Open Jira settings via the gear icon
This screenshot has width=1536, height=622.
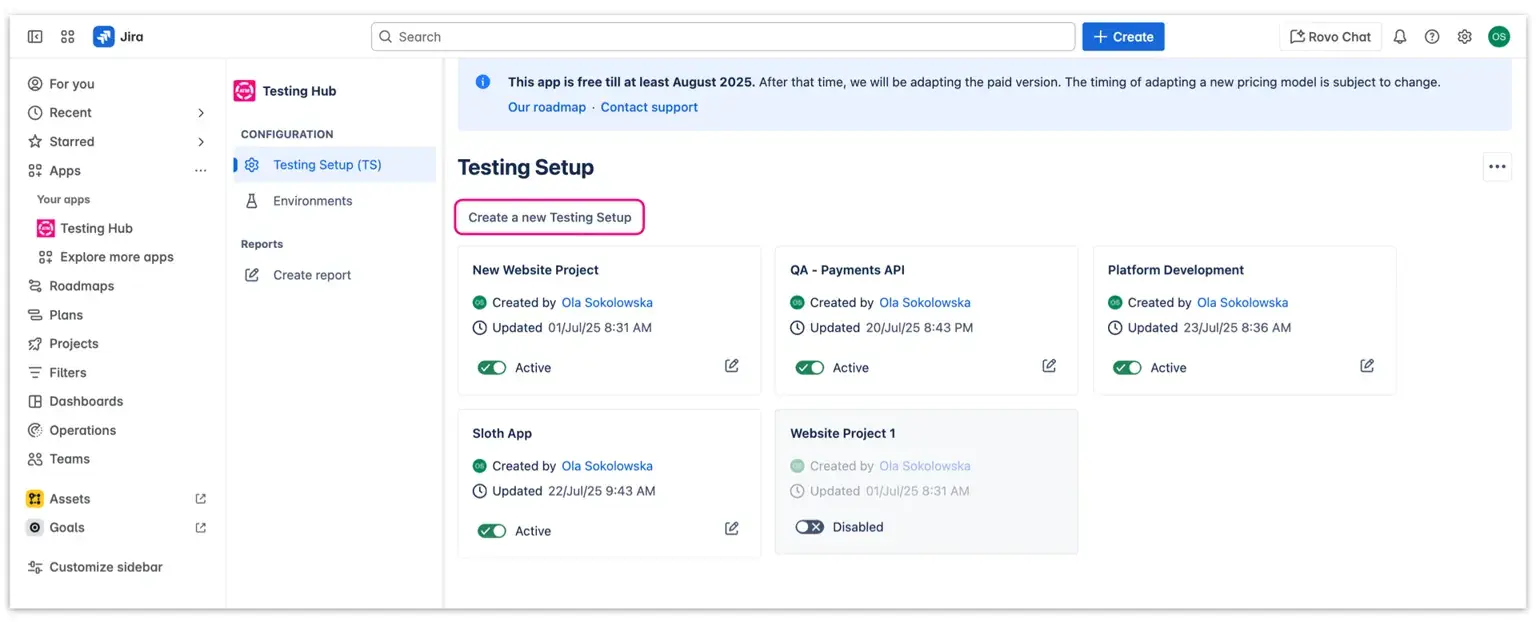[1464, 36]
